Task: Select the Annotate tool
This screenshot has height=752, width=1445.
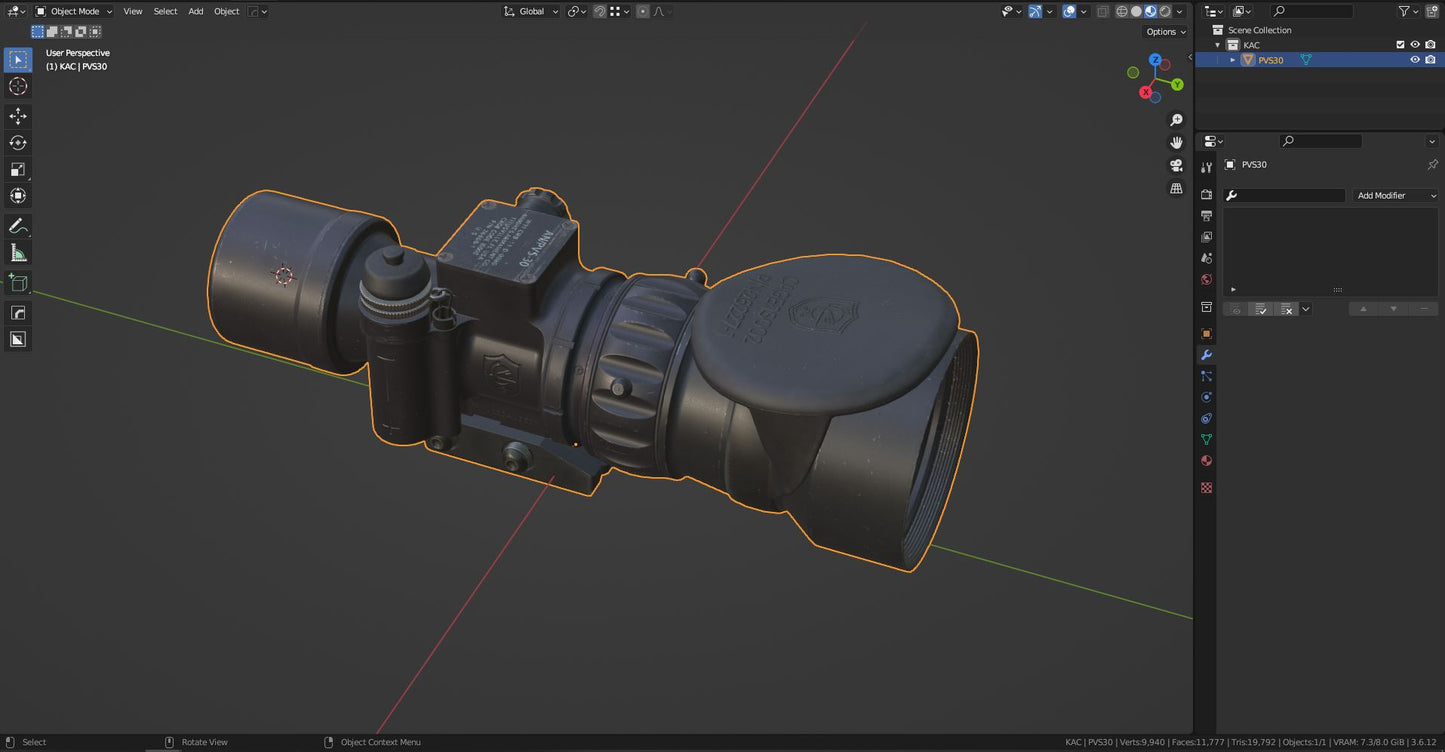Action: point(18,226)
